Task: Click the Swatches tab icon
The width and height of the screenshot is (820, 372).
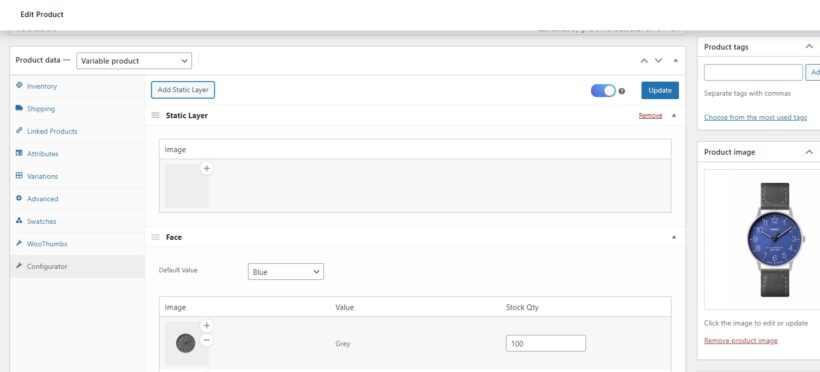Action: pyautogui.click(x=19, y=221)
